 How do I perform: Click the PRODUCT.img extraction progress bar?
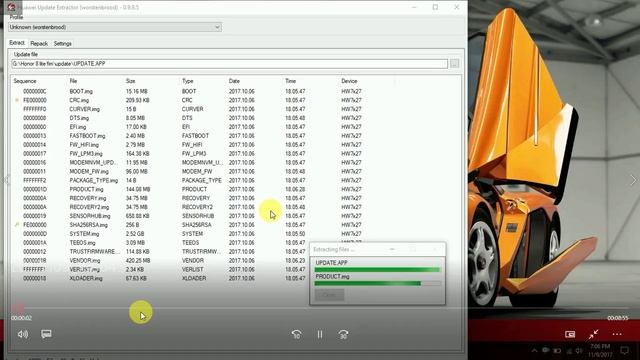pos(378,283)
